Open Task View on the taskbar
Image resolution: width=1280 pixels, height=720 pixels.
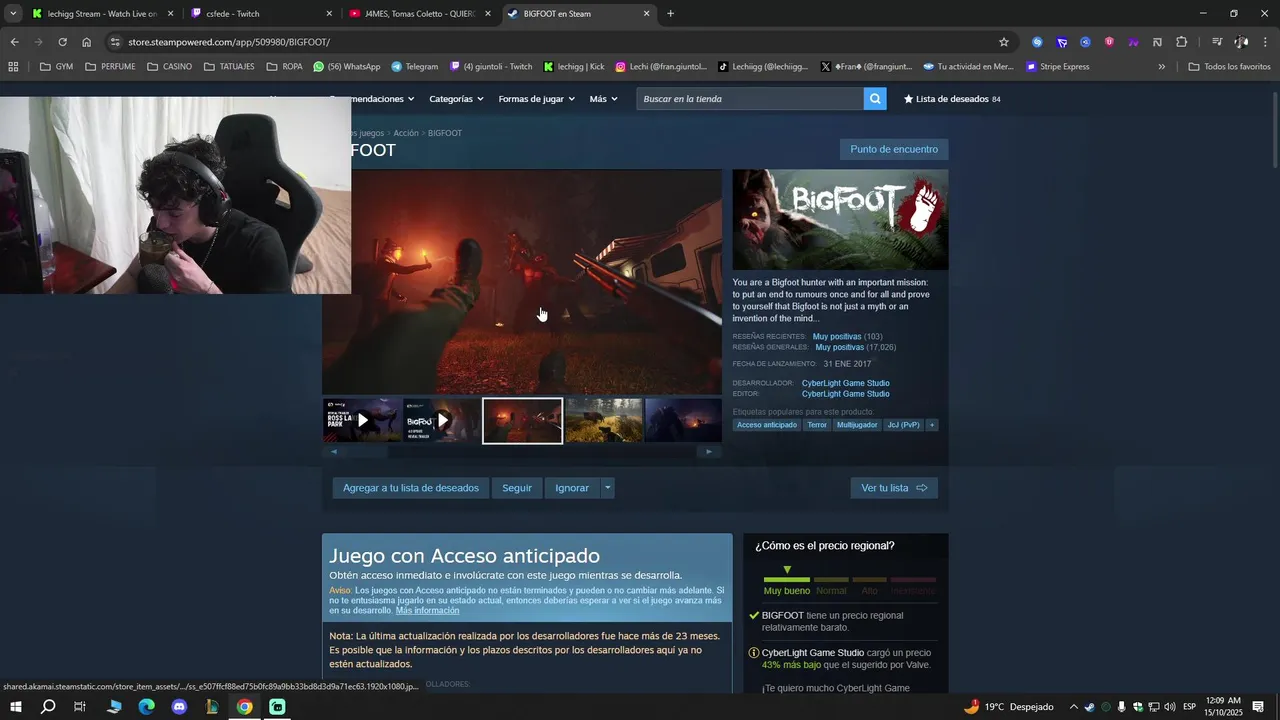[80, 707]
